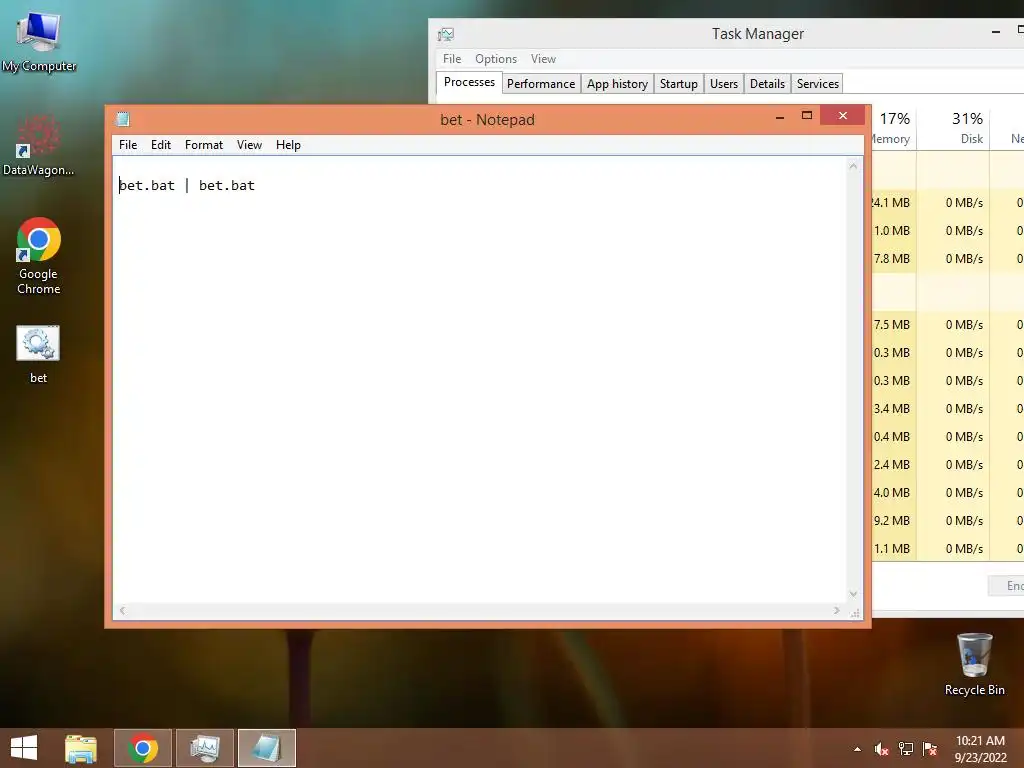Viewport: 1024px width, 768px height.
Task: Select the 7.5 MB memory cell
Action: pyautogui.click(x=893, y=325)
